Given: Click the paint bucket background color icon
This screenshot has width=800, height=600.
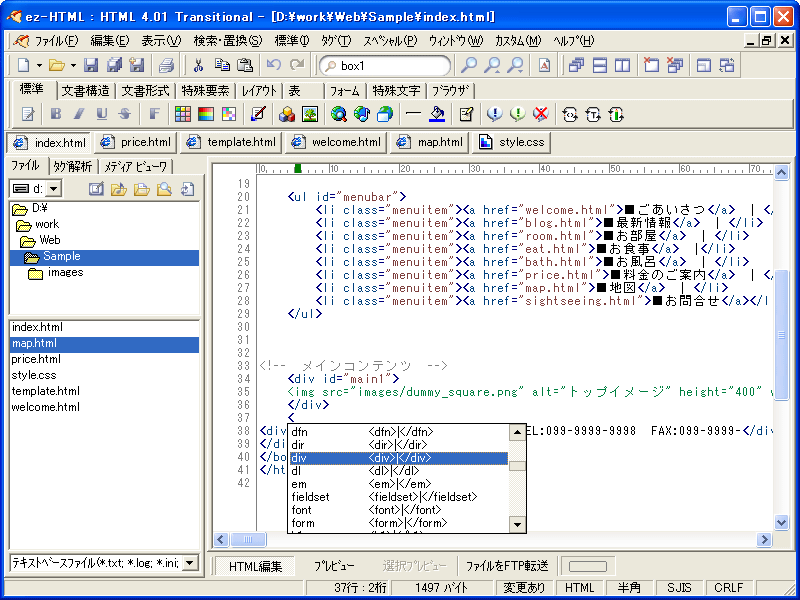Looking at the screenshot, I should (x=437, y=114).
